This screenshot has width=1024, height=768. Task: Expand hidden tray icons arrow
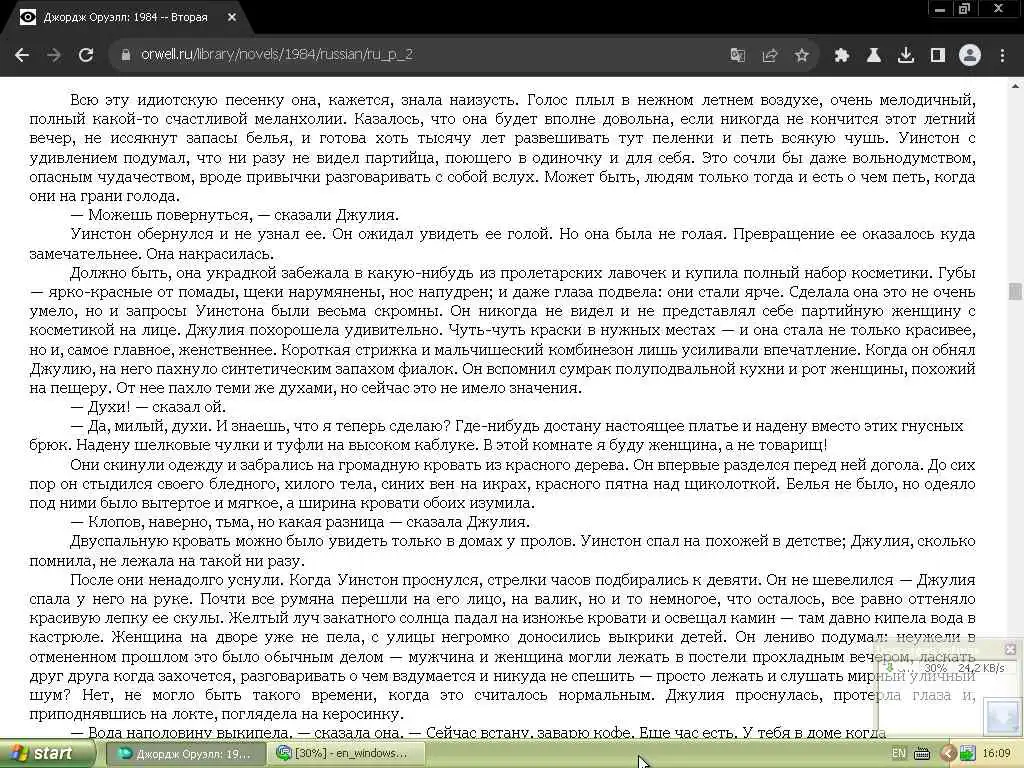coord(948,754)
